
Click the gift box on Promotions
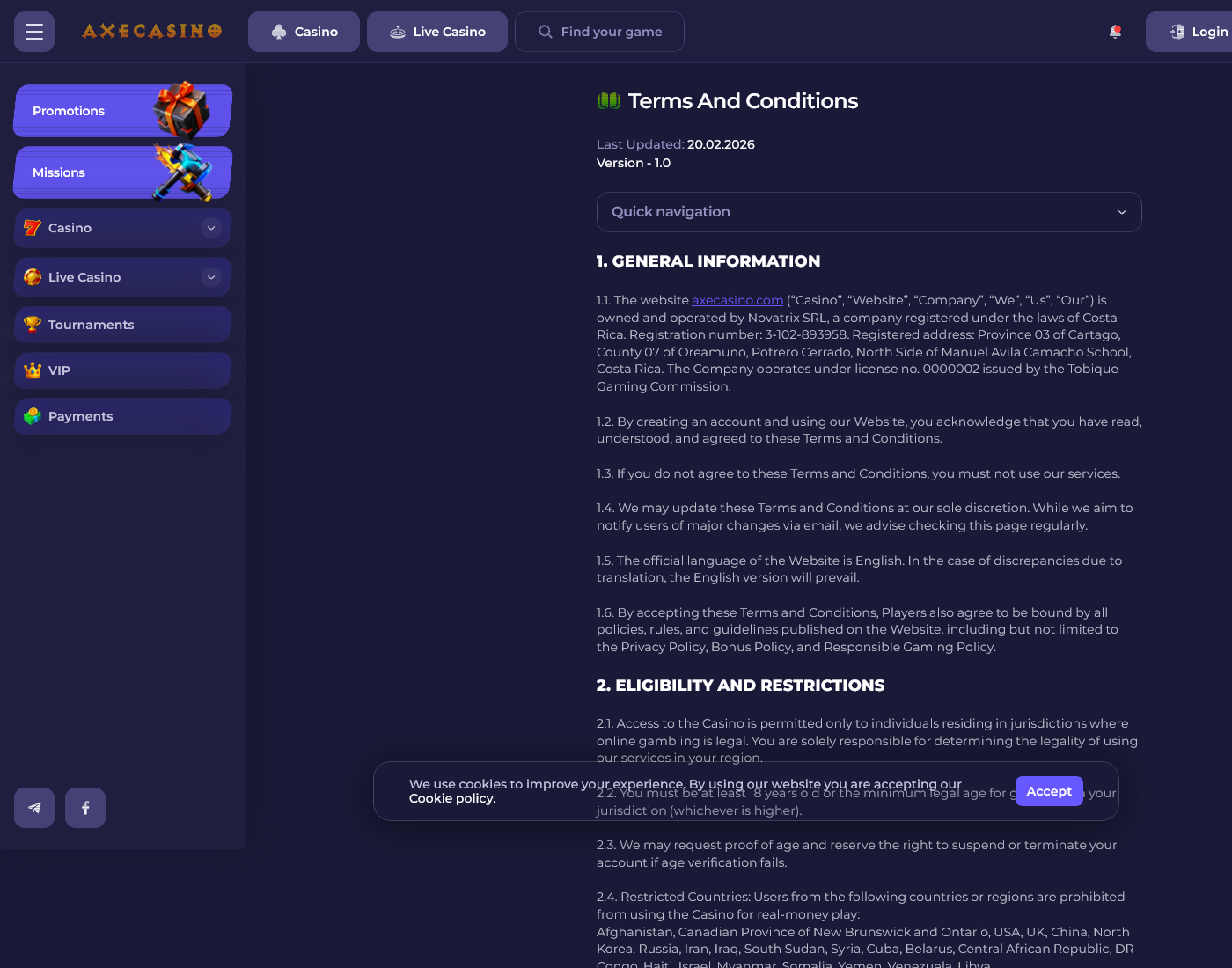click(181, 109)
